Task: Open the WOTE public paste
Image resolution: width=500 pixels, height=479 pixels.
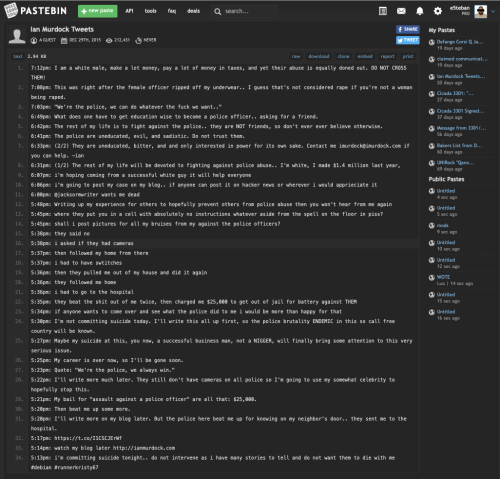Action: tap(443, 277)
